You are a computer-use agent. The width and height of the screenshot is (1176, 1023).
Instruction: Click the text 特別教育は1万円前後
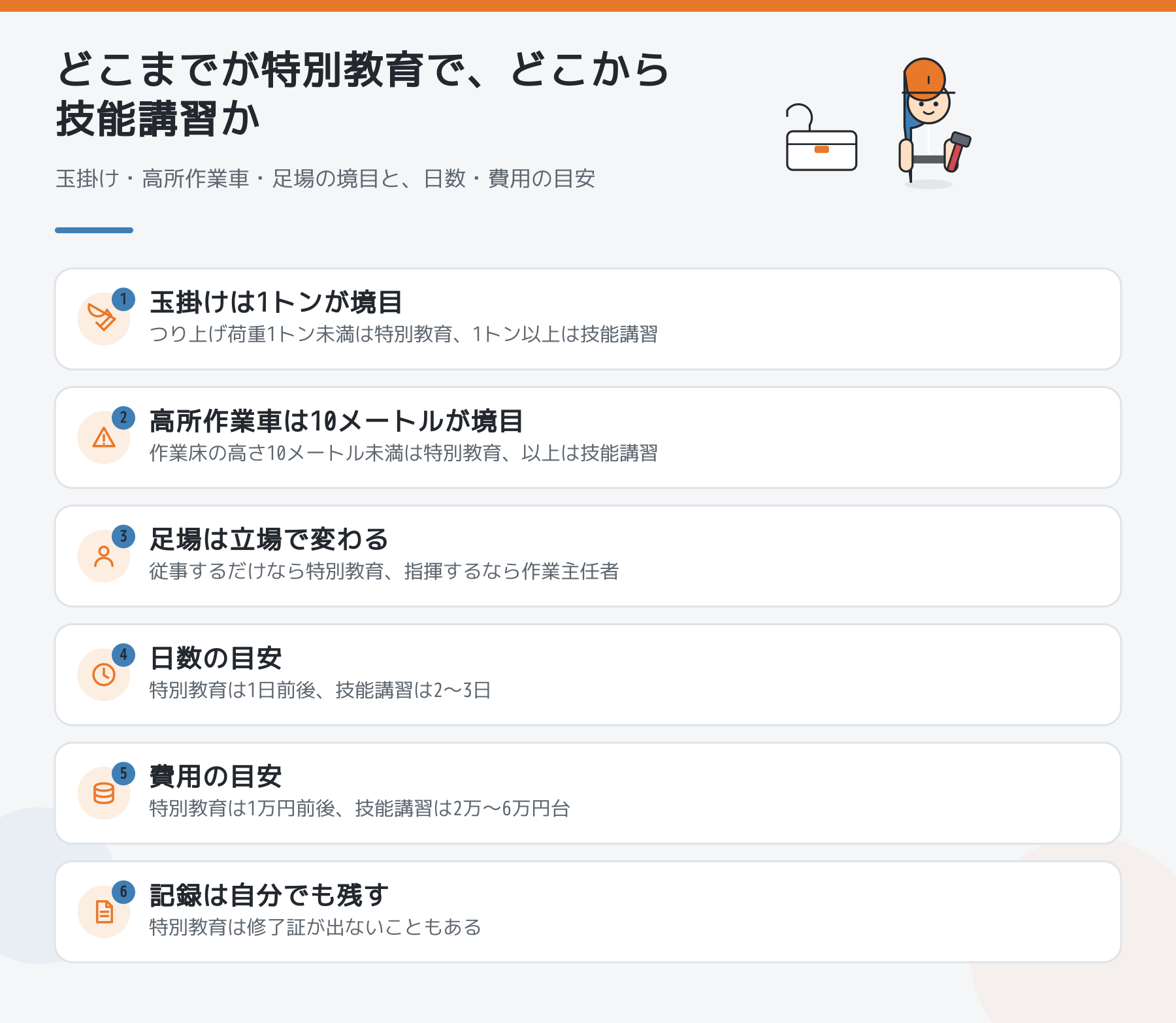pos(242,809)
